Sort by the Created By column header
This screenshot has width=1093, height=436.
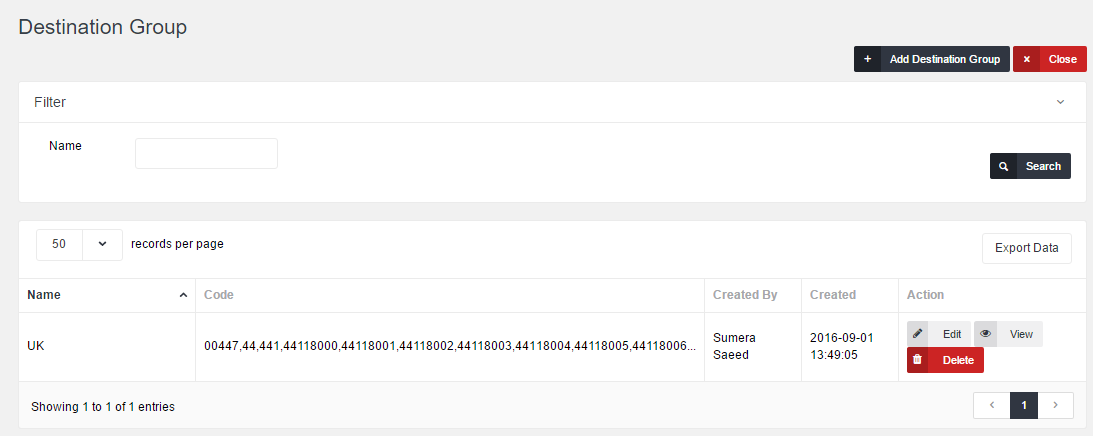(745, 295)
